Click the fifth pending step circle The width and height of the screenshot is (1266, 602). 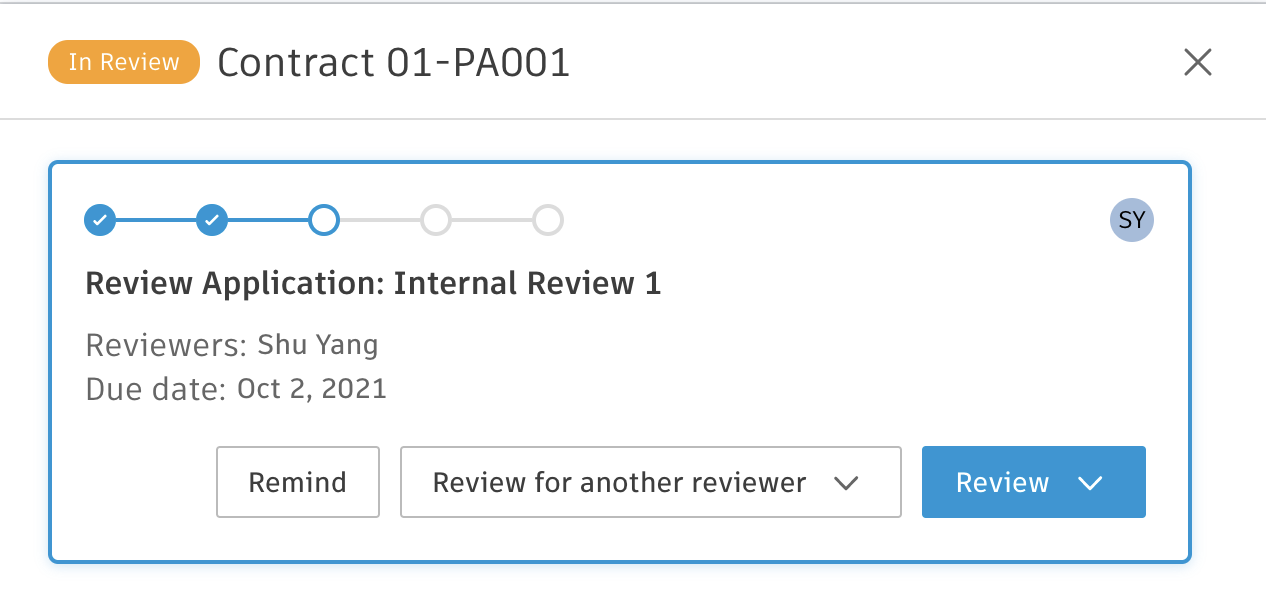point(548,220)
